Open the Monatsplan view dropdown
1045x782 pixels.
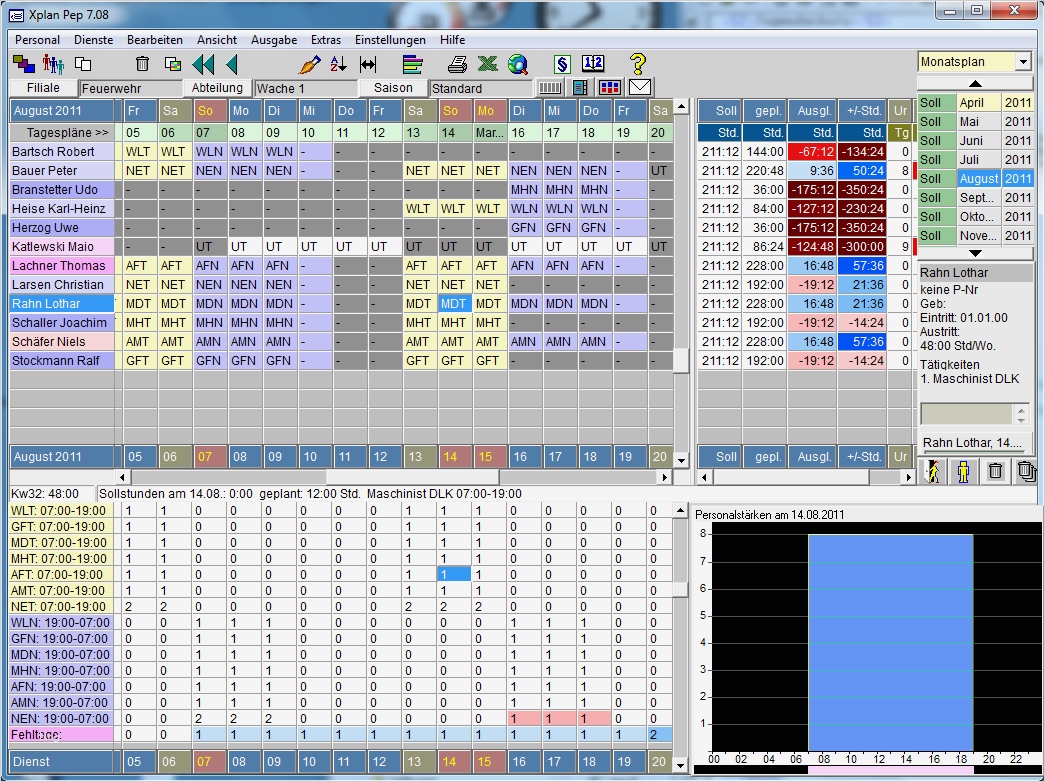point(1023,61)
